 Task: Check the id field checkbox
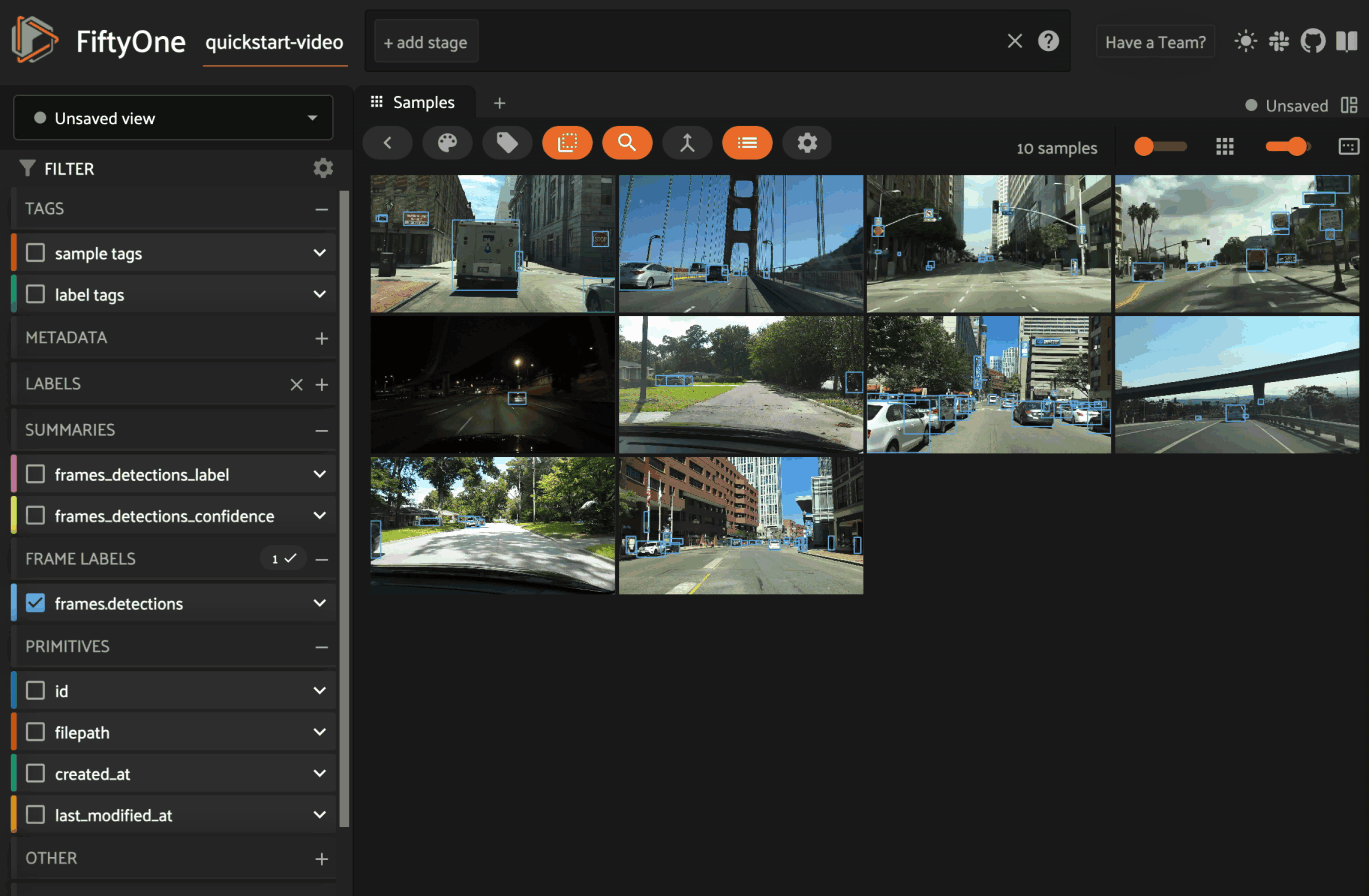[x=36, y=690]
